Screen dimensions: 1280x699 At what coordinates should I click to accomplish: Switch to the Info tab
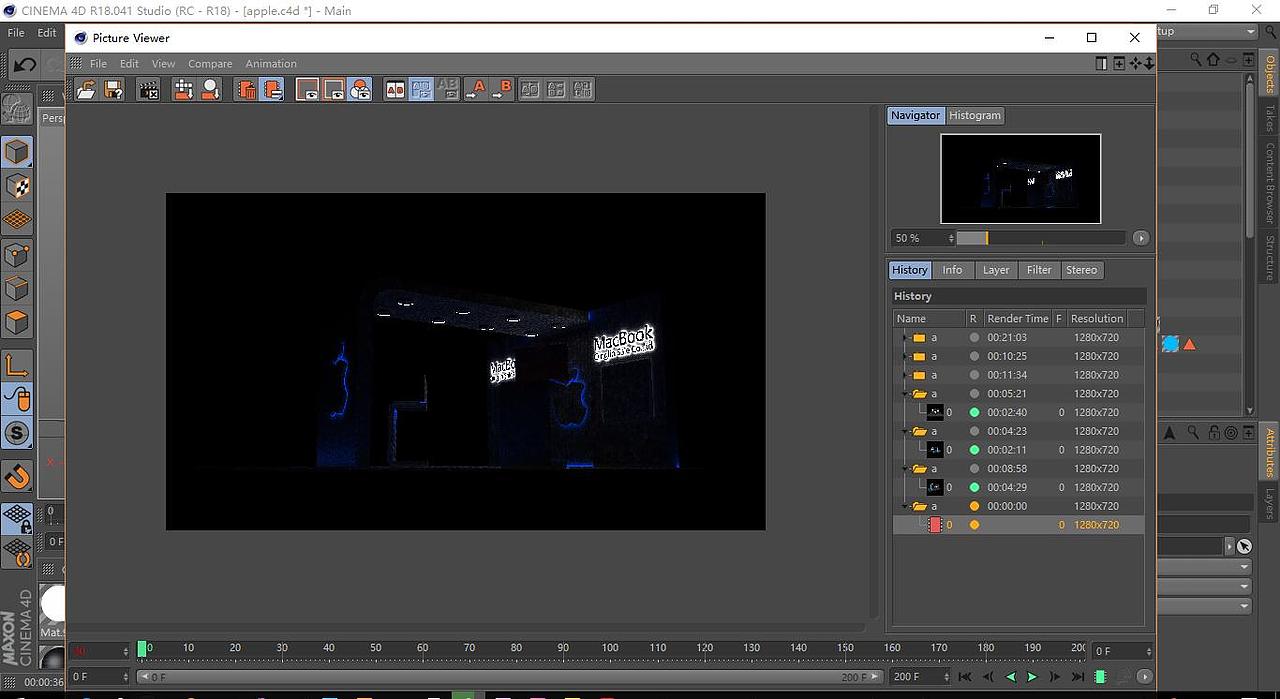pyautogui.click(x=952, y=270)
